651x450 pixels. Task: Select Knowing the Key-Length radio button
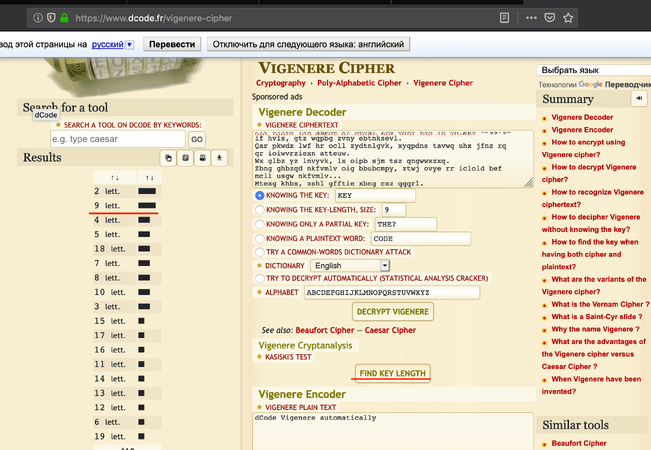click(x=259, y=210)
